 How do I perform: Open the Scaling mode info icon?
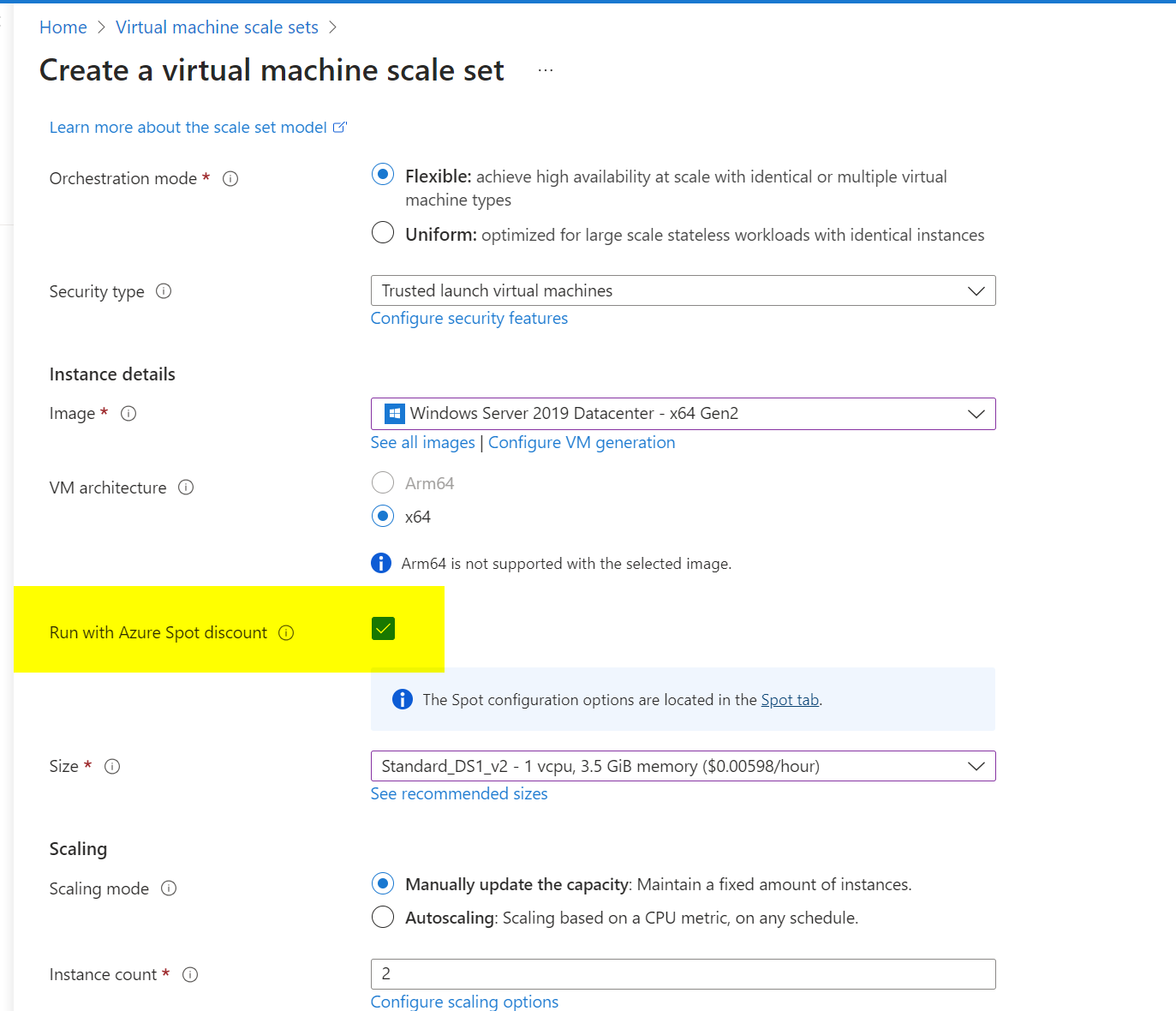(x=169, y=888)
